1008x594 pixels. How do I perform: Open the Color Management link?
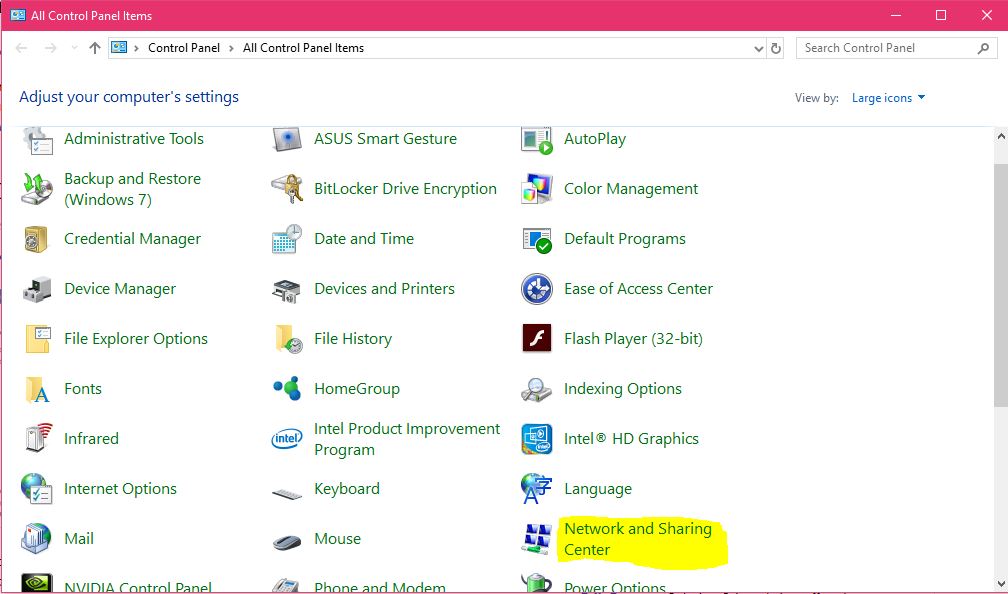coord(631,189)
